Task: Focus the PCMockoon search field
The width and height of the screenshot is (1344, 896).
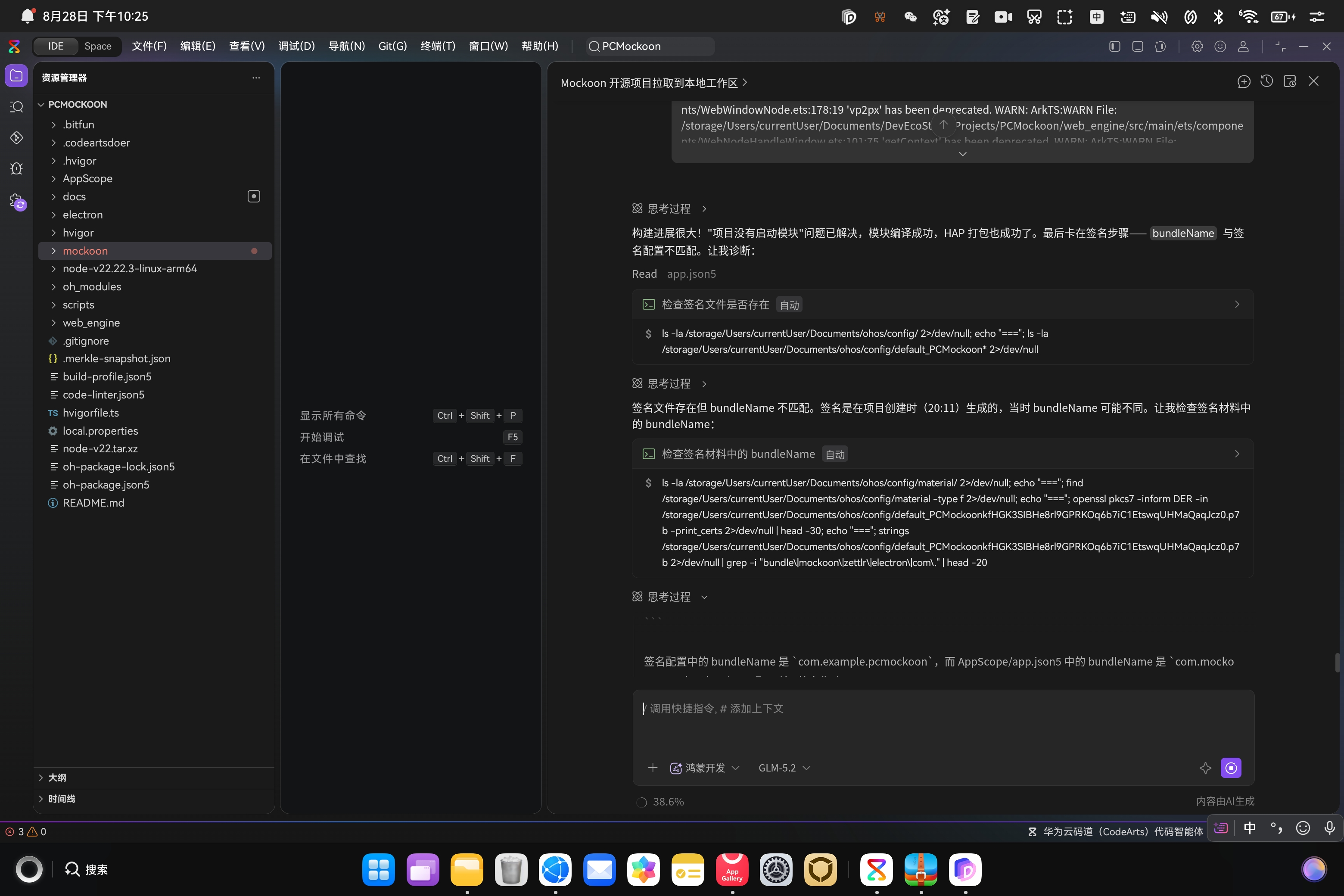Action: pyautogui.click(x=650, y=46)
